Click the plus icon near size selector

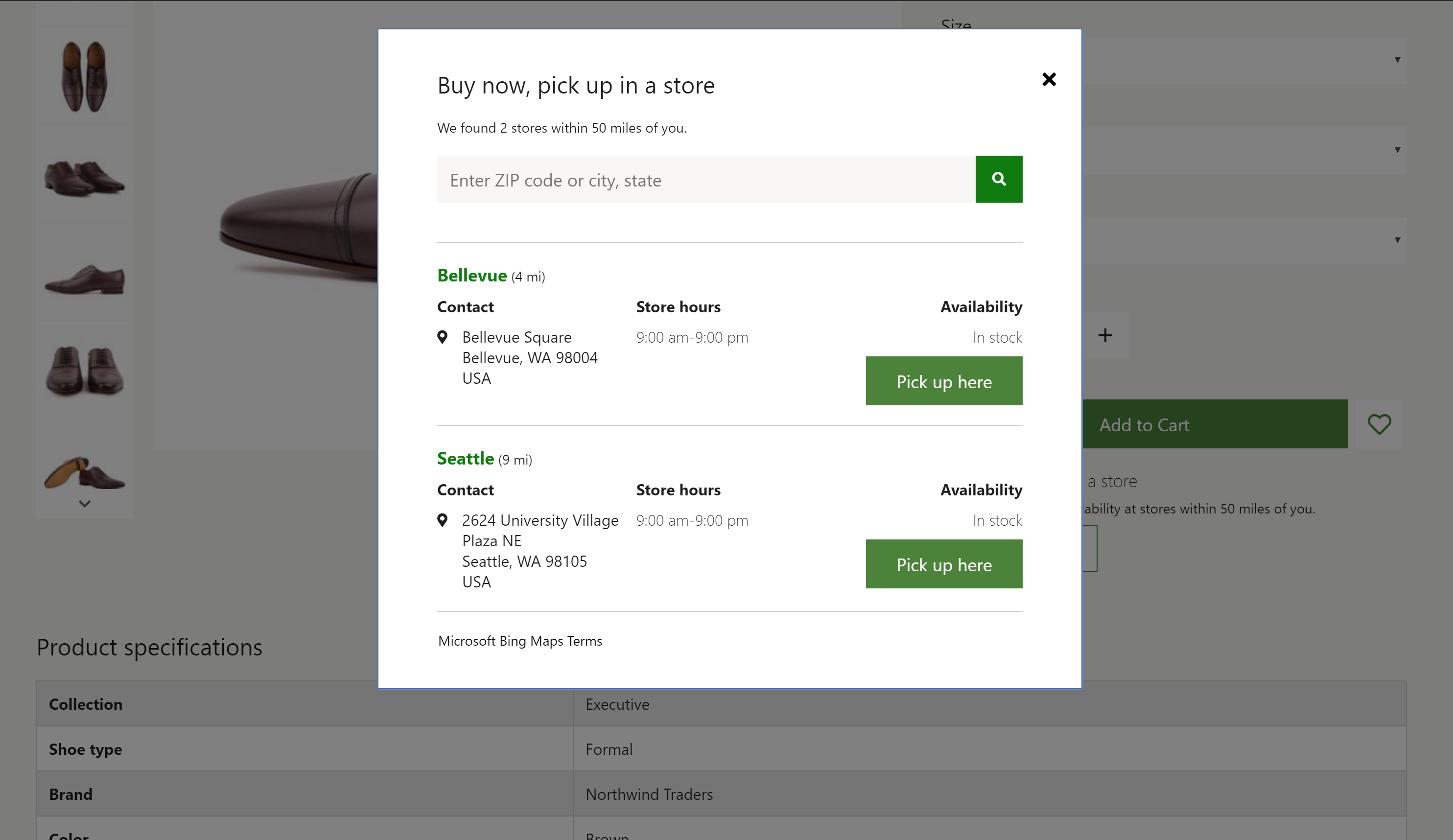[1106, 335]
